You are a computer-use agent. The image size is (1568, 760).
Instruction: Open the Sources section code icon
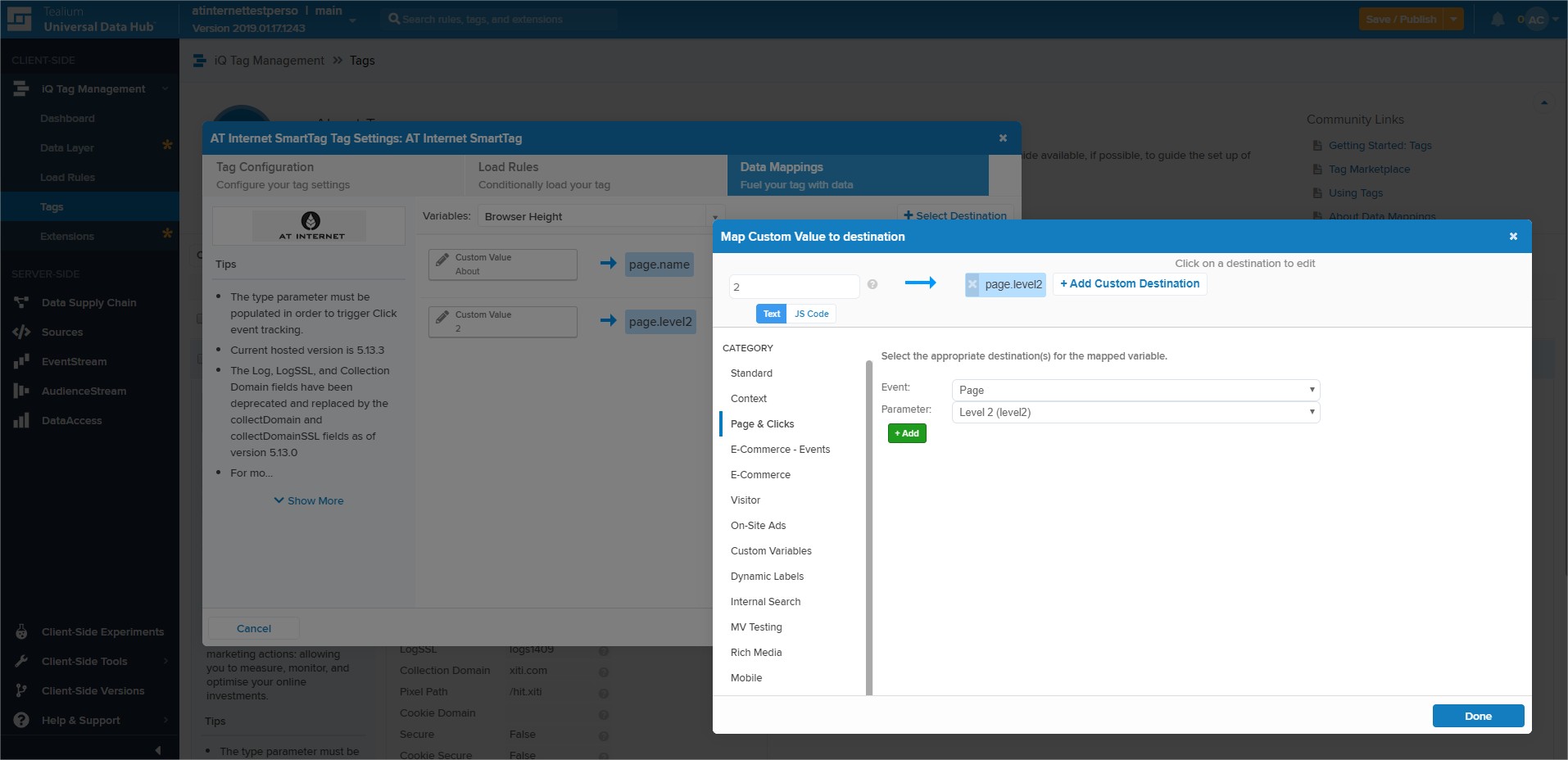coord(21,332)
